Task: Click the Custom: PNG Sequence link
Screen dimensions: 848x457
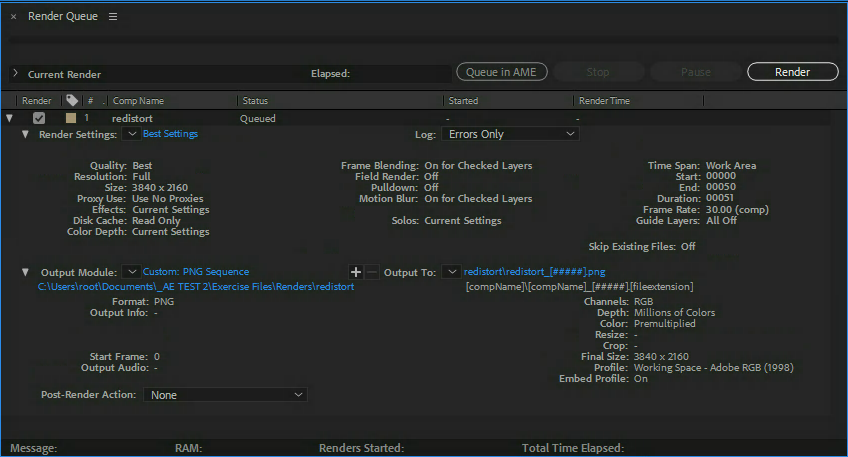Action: point(196,272)
